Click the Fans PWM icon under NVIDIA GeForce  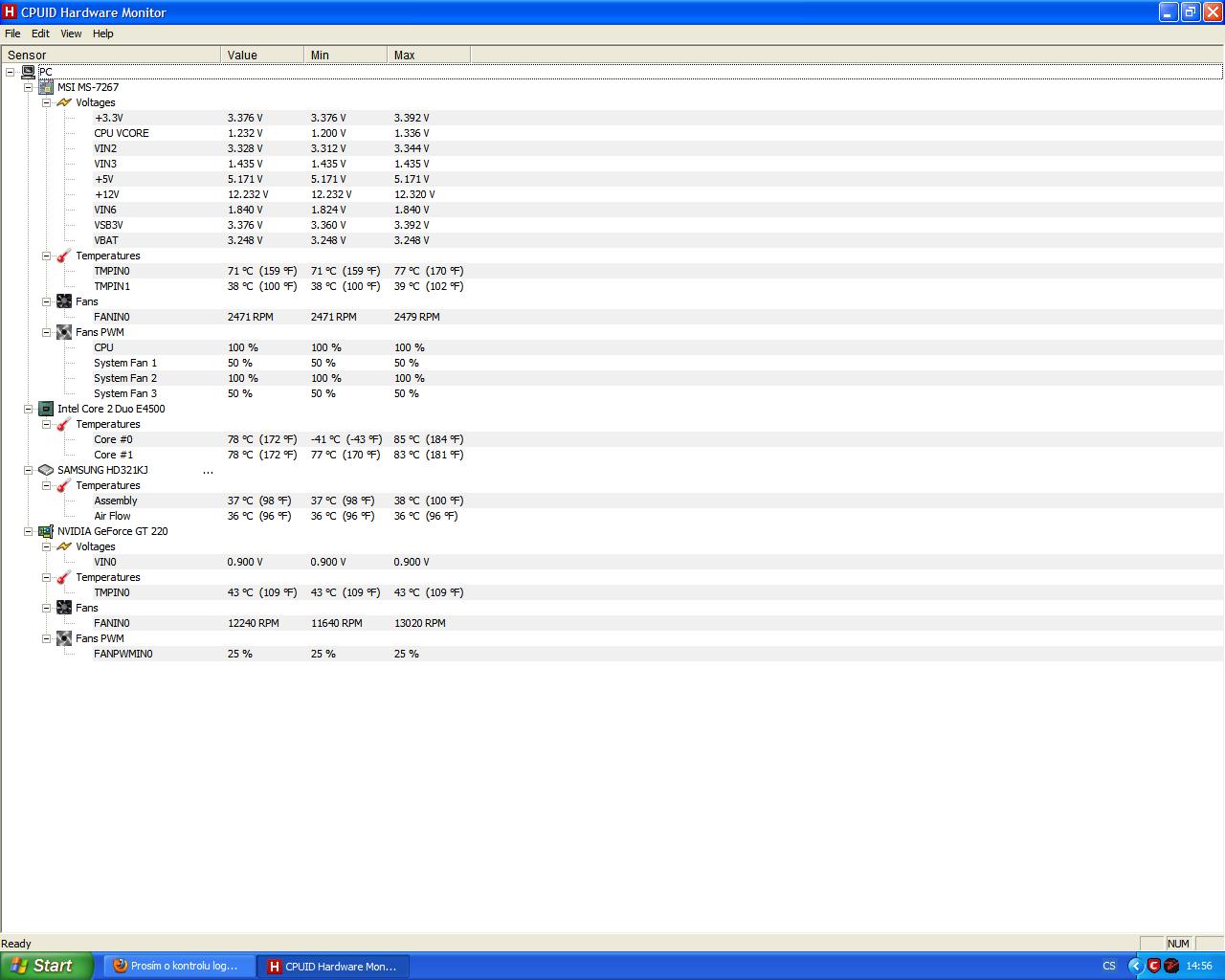coord(64,638)
